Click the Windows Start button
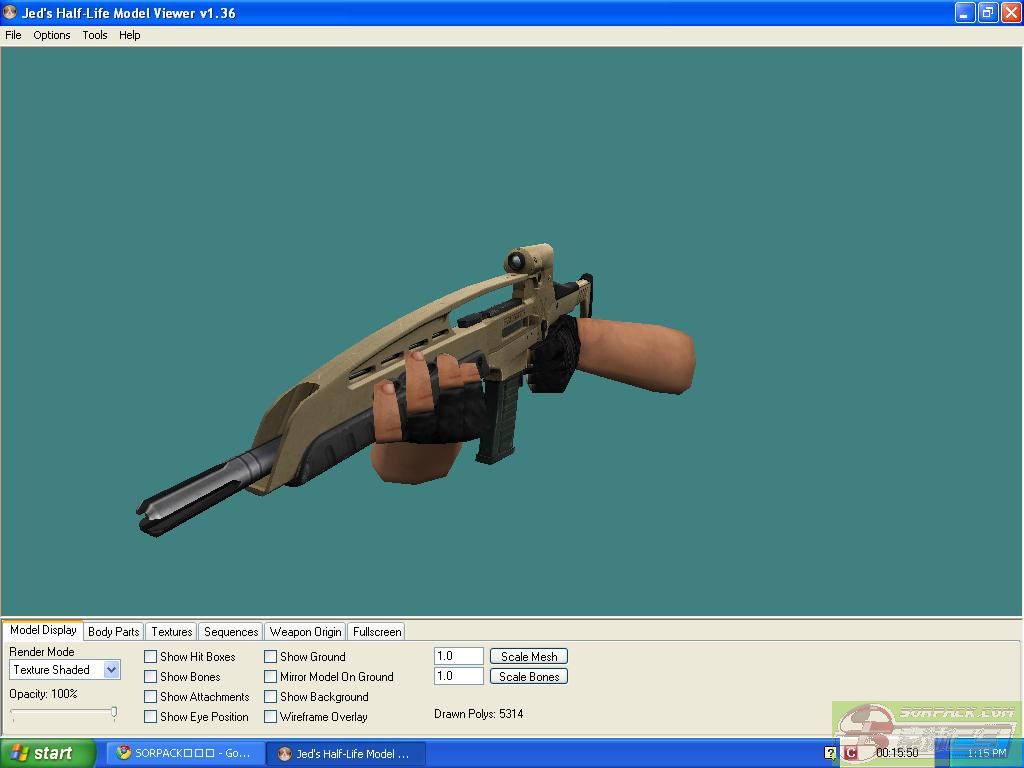The width and height of the screenshot is (1024, 768). [47, 753]
